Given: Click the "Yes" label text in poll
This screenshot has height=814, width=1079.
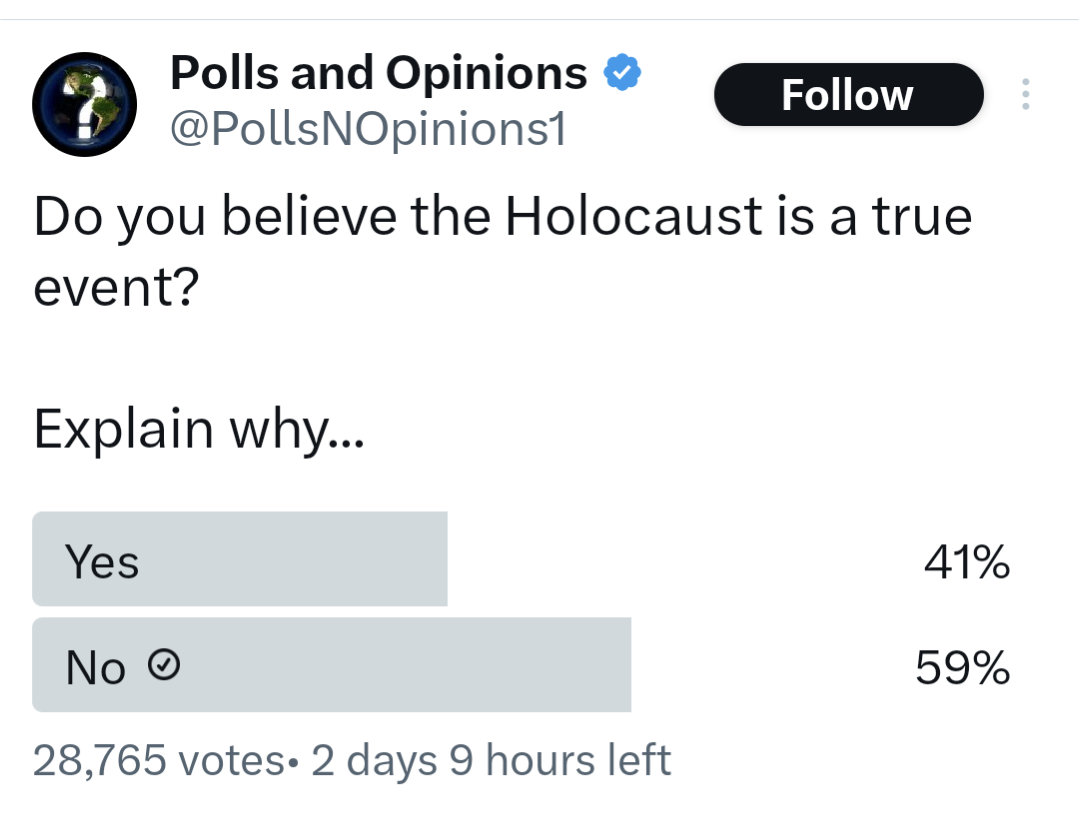Looking at the screenshot, I should click(x=102, y=561).
